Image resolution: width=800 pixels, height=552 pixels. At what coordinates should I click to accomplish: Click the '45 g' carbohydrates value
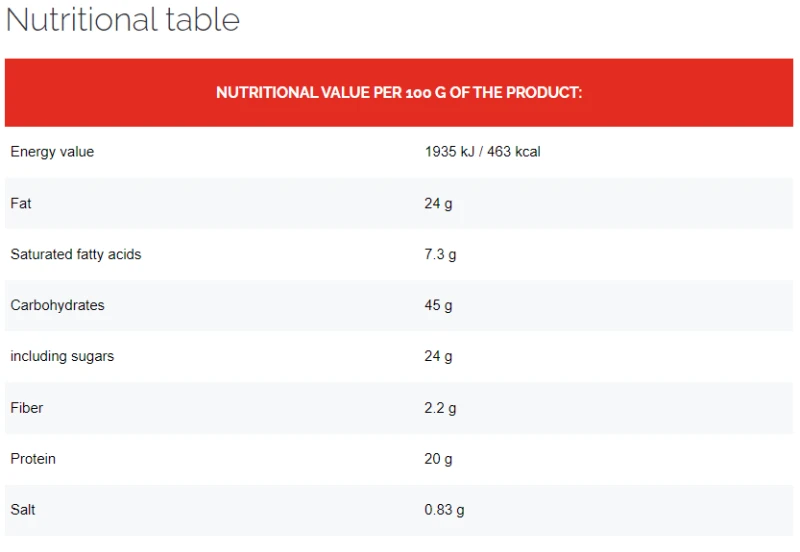point(438,305)
